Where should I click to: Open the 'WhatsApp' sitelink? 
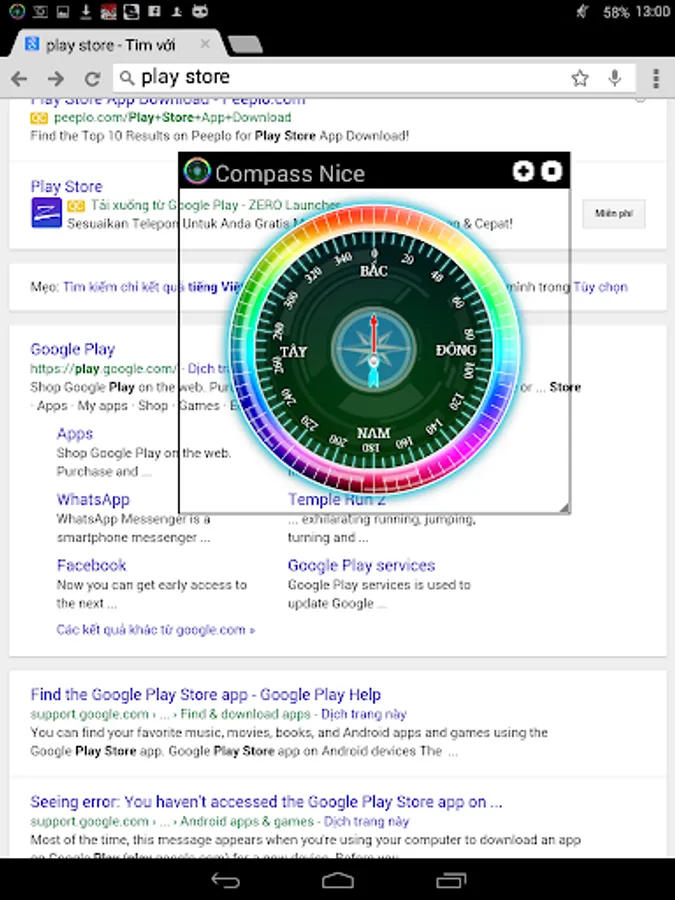click(x=93, y=499)
